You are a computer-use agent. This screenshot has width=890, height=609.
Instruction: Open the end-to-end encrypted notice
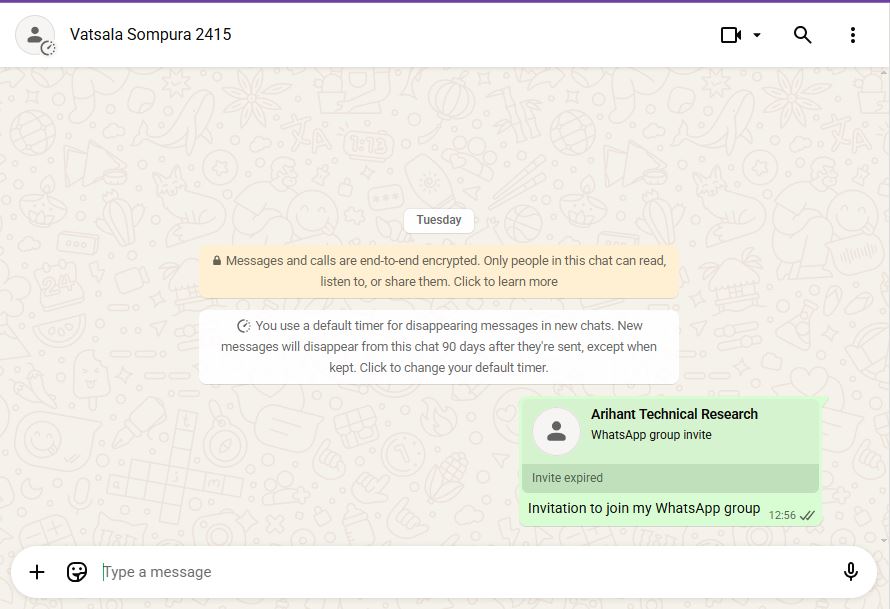tap(439, 271)
